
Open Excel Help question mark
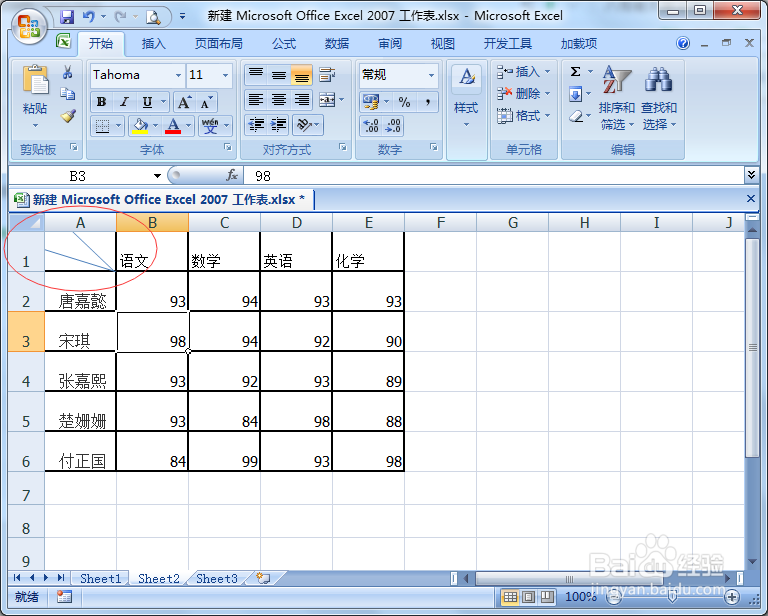pyautogui.click(x=683, y=44)
